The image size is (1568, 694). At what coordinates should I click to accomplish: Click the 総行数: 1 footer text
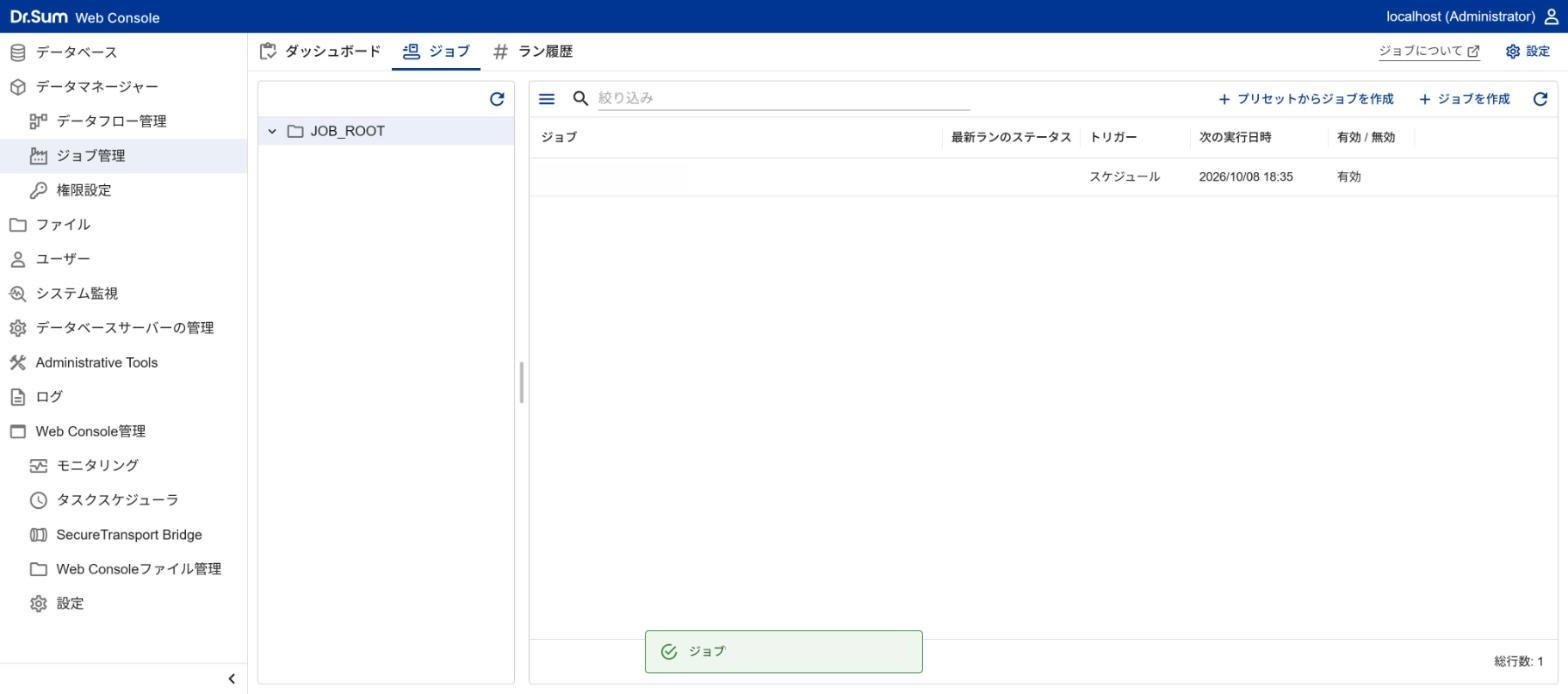[1518, 662]
